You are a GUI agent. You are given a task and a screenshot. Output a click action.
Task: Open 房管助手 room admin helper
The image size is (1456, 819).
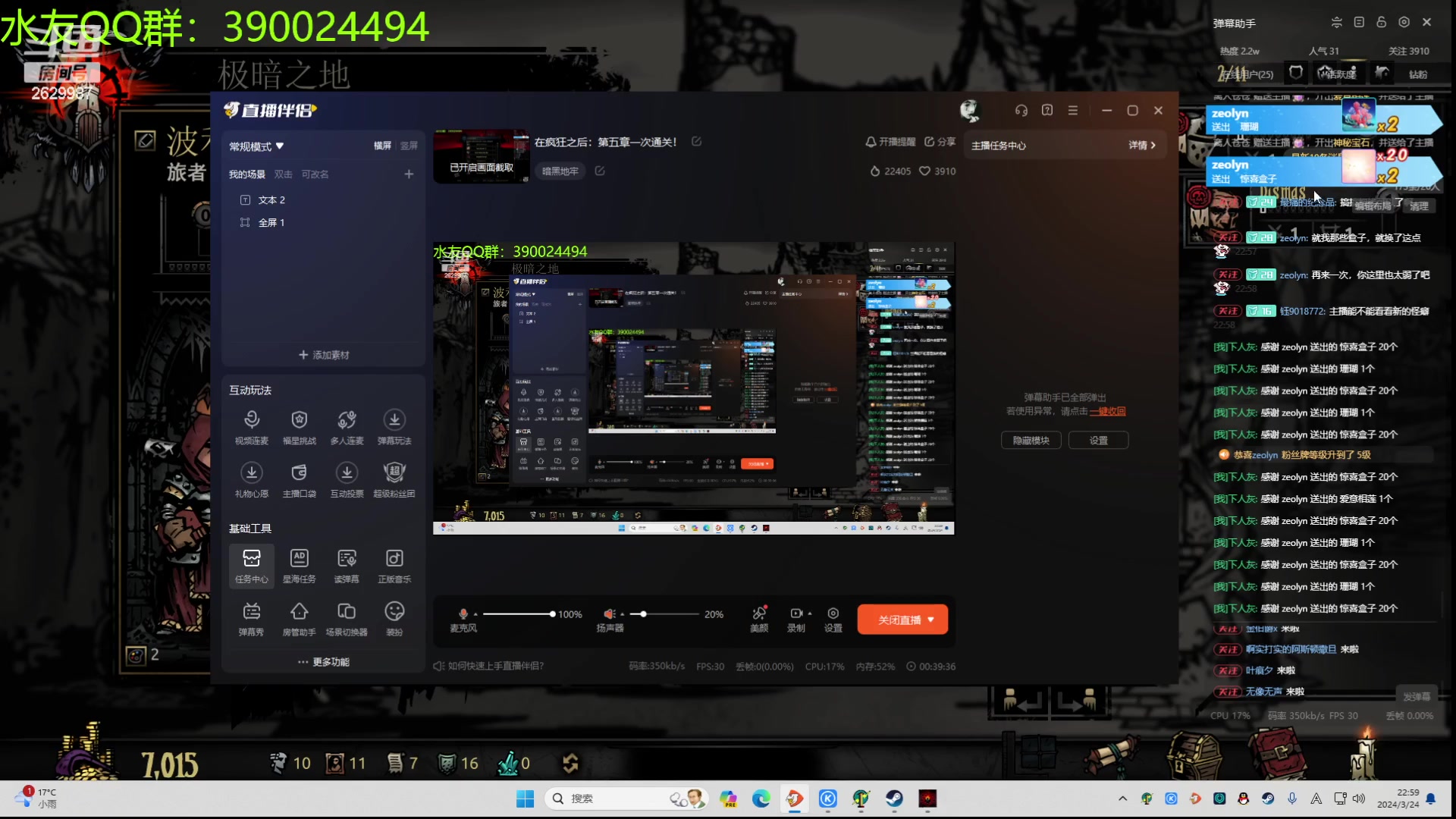pos(299,619)
